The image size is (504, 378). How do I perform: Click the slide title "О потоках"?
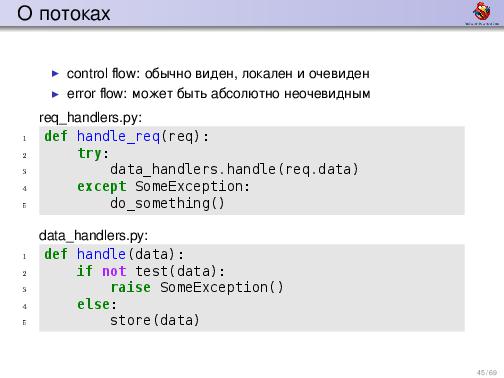(63, 14)
